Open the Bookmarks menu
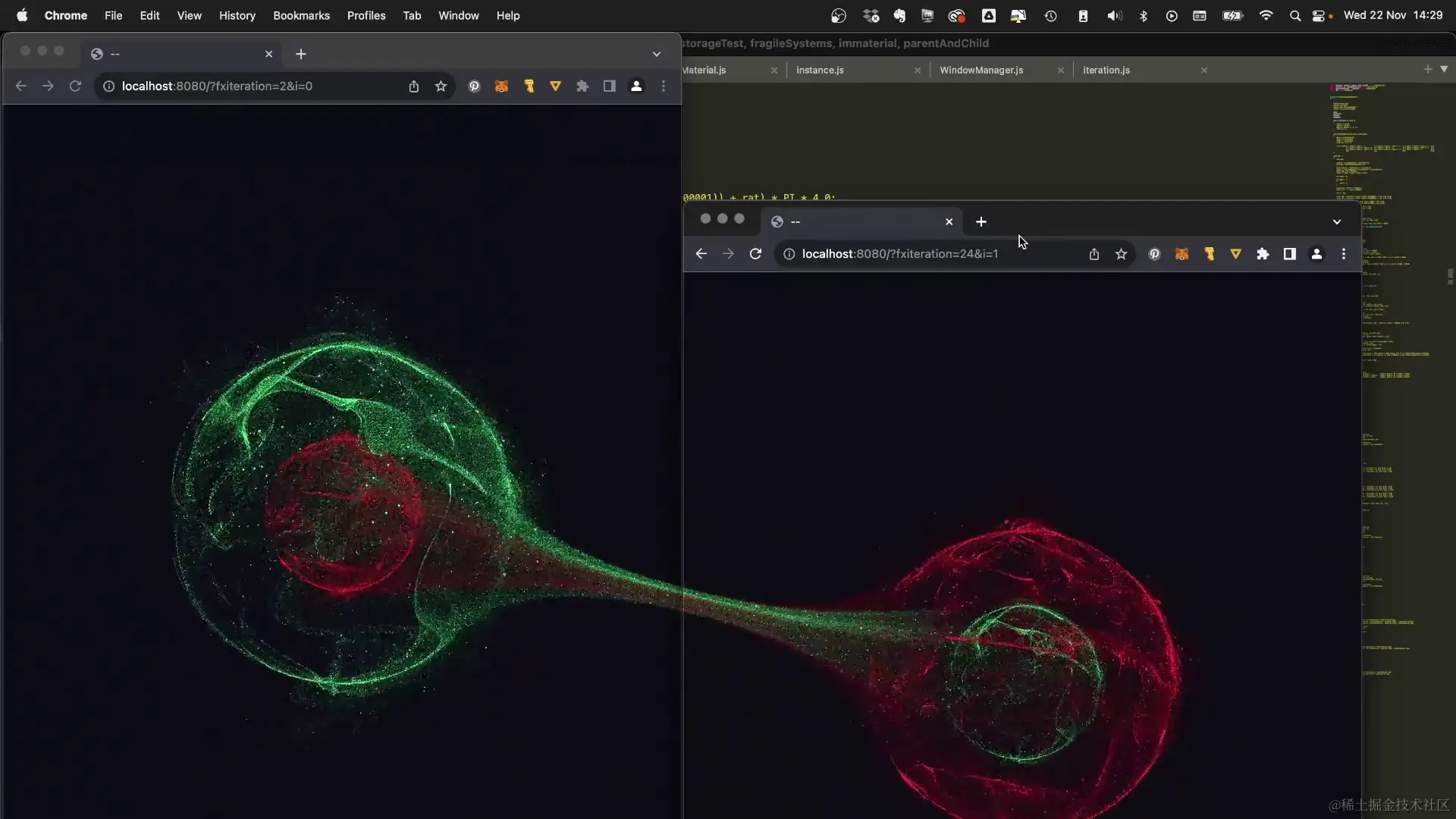 pos(301,15)
